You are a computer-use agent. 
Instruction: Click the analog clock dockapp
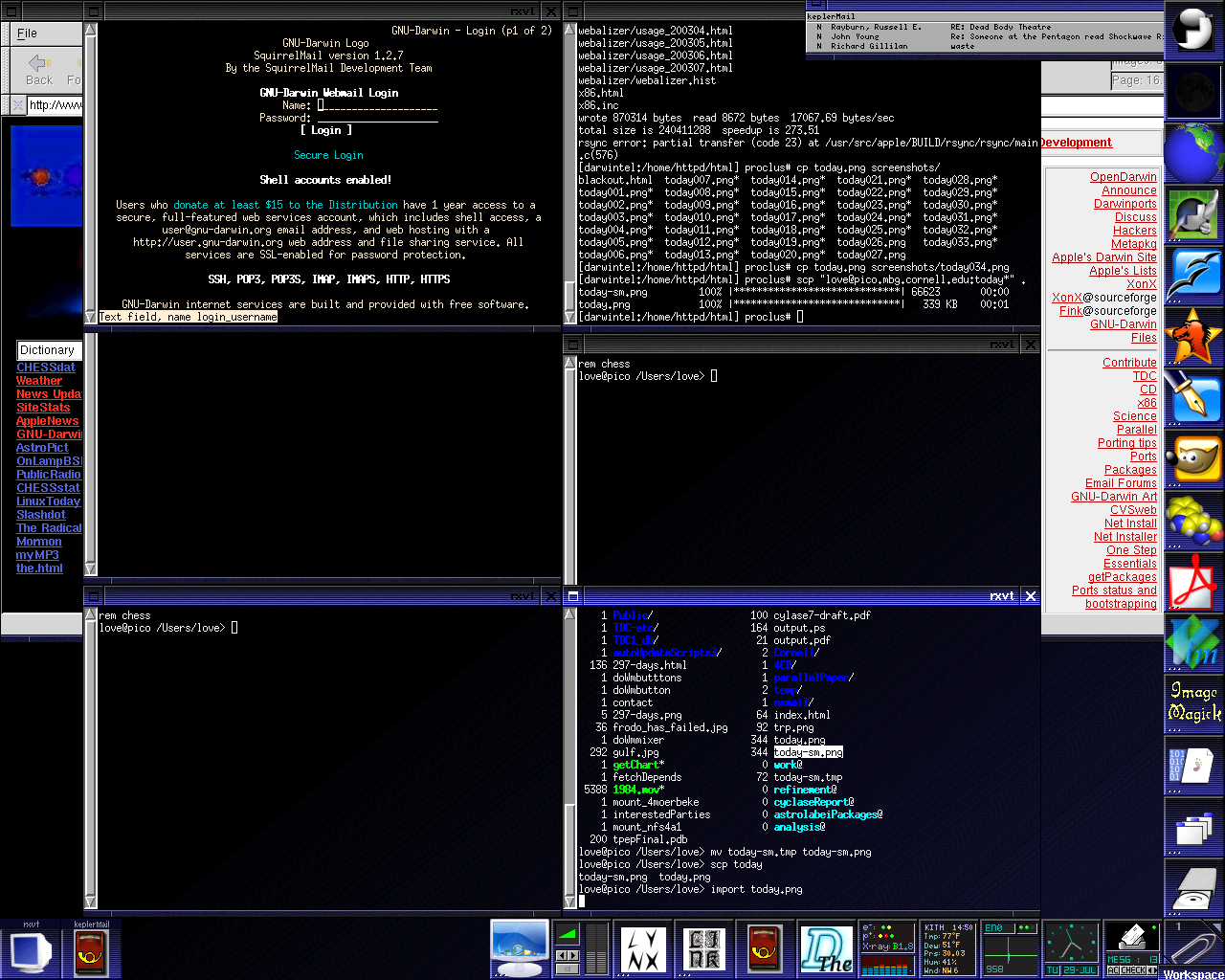pyautogui.click(x=1071, y=949)
